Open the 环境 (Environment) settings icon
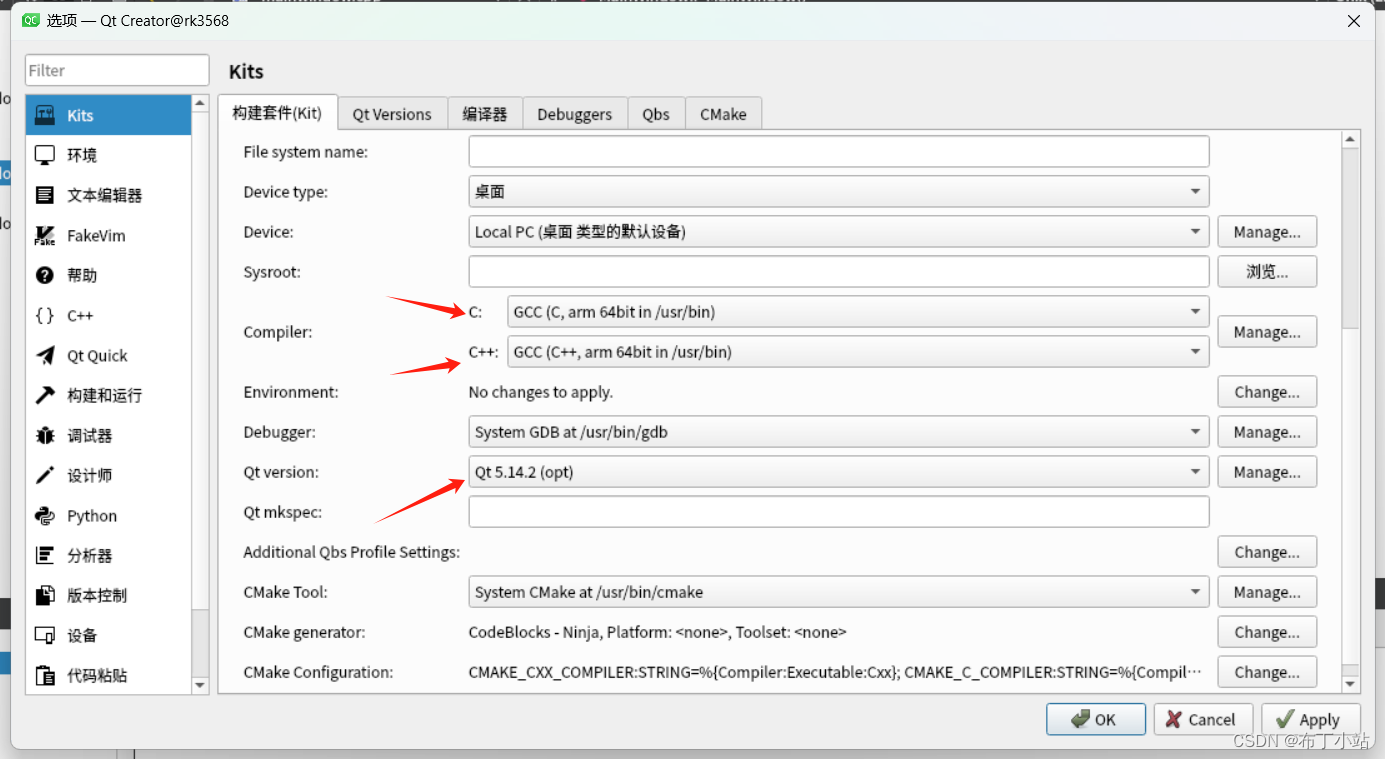 click(x=81, y=155)
